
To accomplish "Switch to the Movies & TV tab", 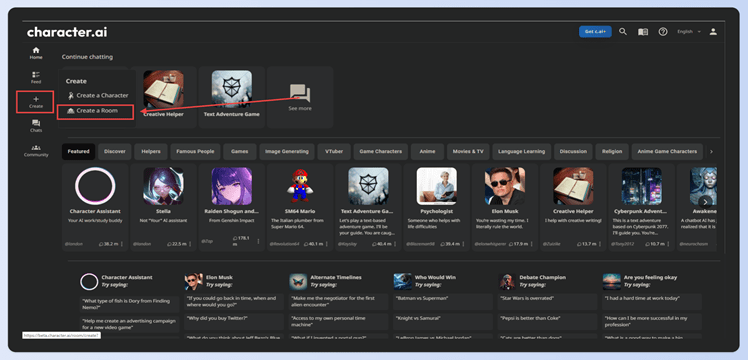I will [x=468, y=152].
